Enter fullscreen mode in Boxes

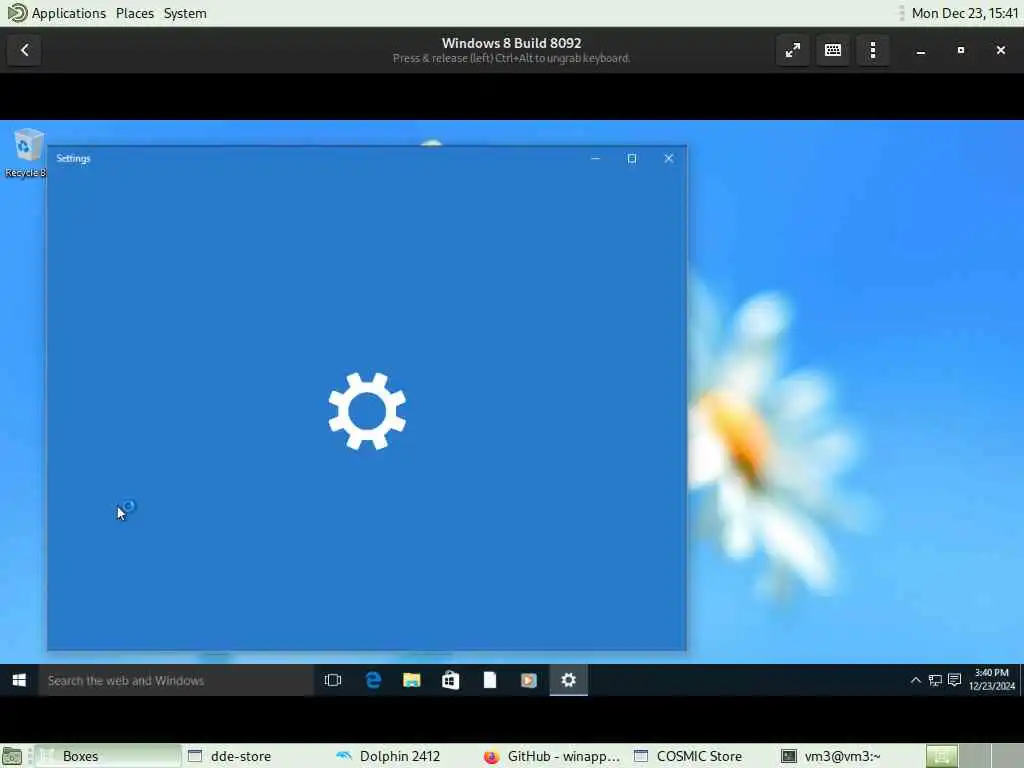coord(793,50)
